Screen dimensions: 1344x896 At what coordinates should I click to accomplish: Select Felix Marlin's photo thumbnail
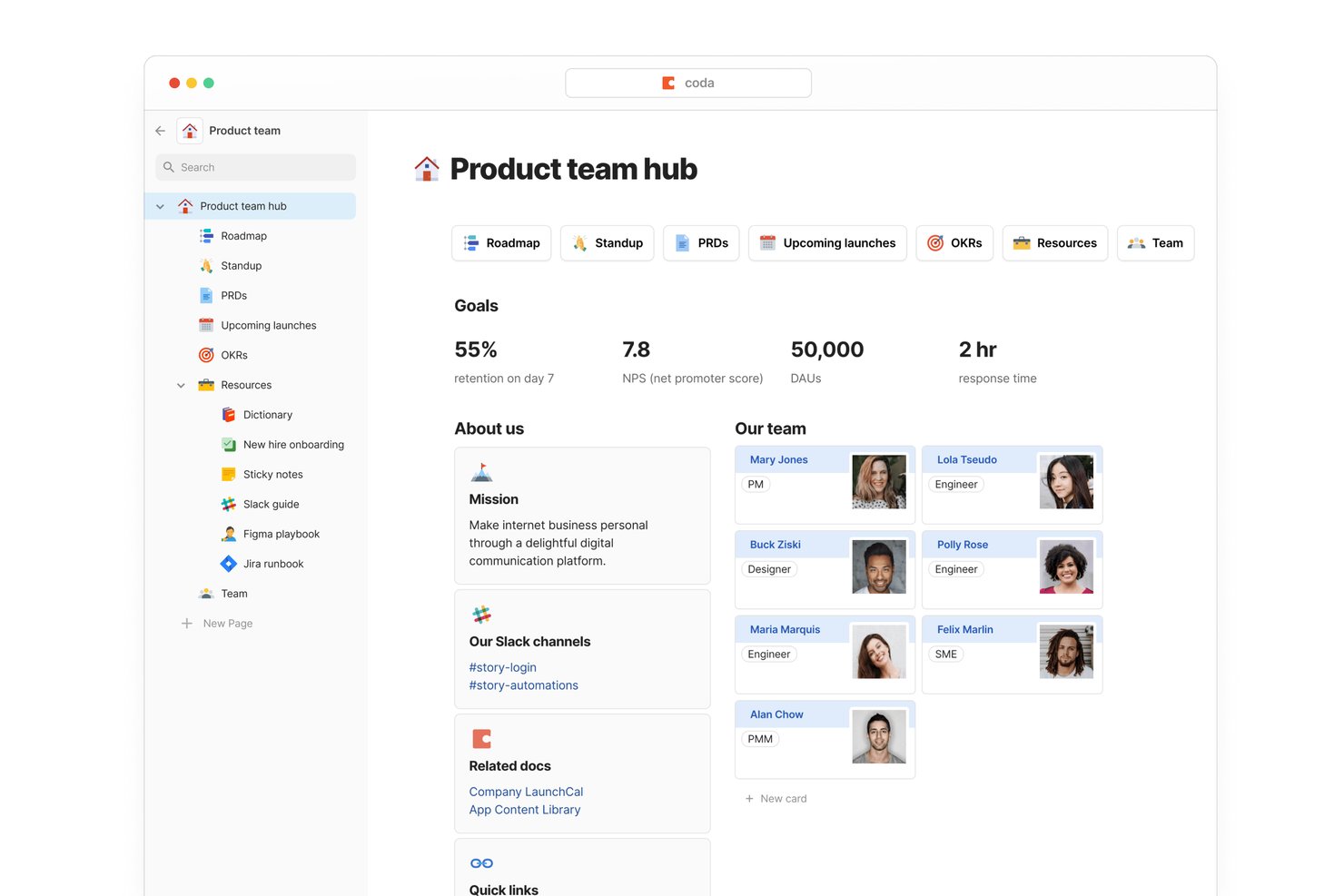point(1066,652)
